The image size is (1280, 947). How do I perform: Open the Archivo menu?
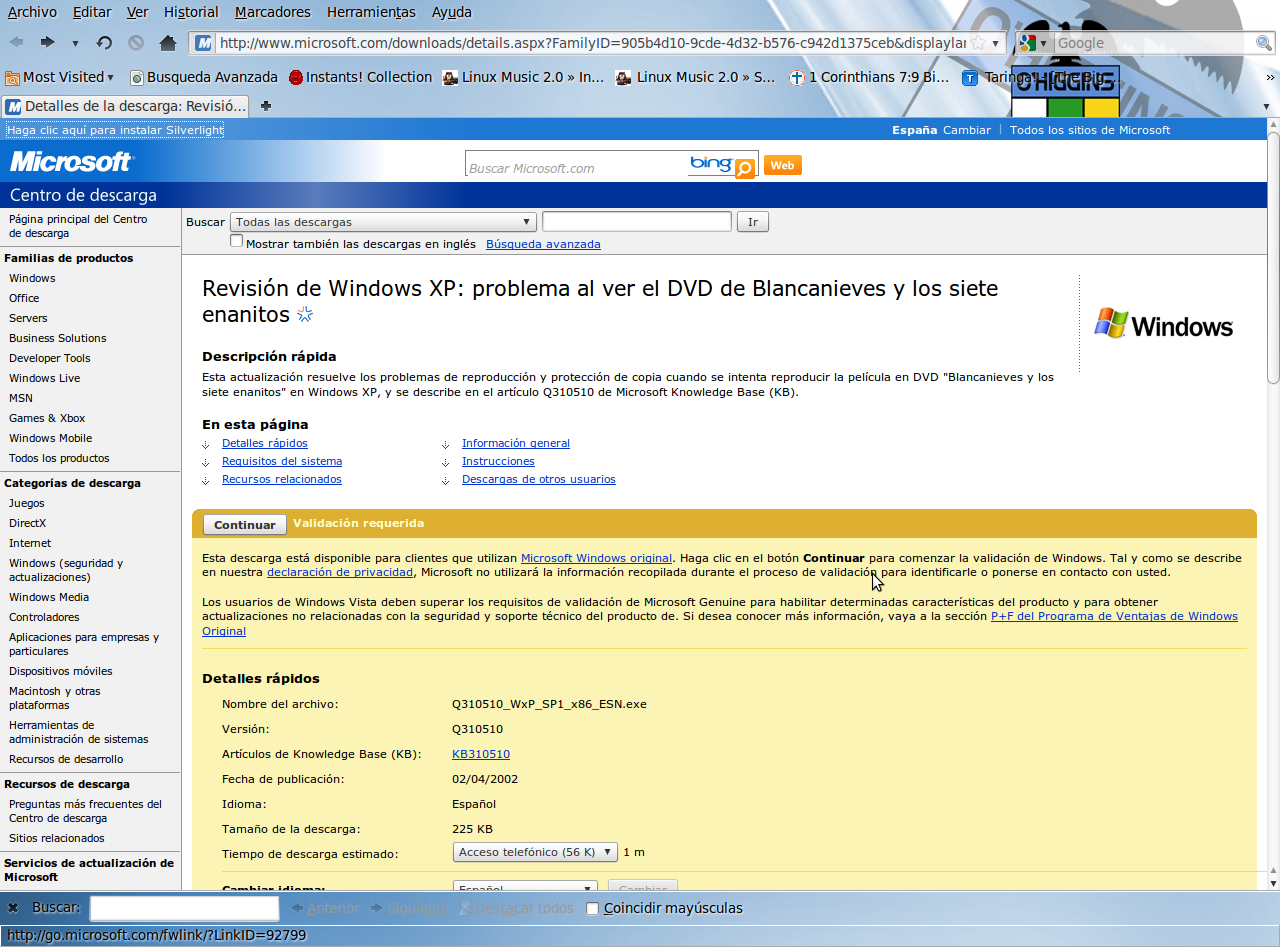pos(32,12)
